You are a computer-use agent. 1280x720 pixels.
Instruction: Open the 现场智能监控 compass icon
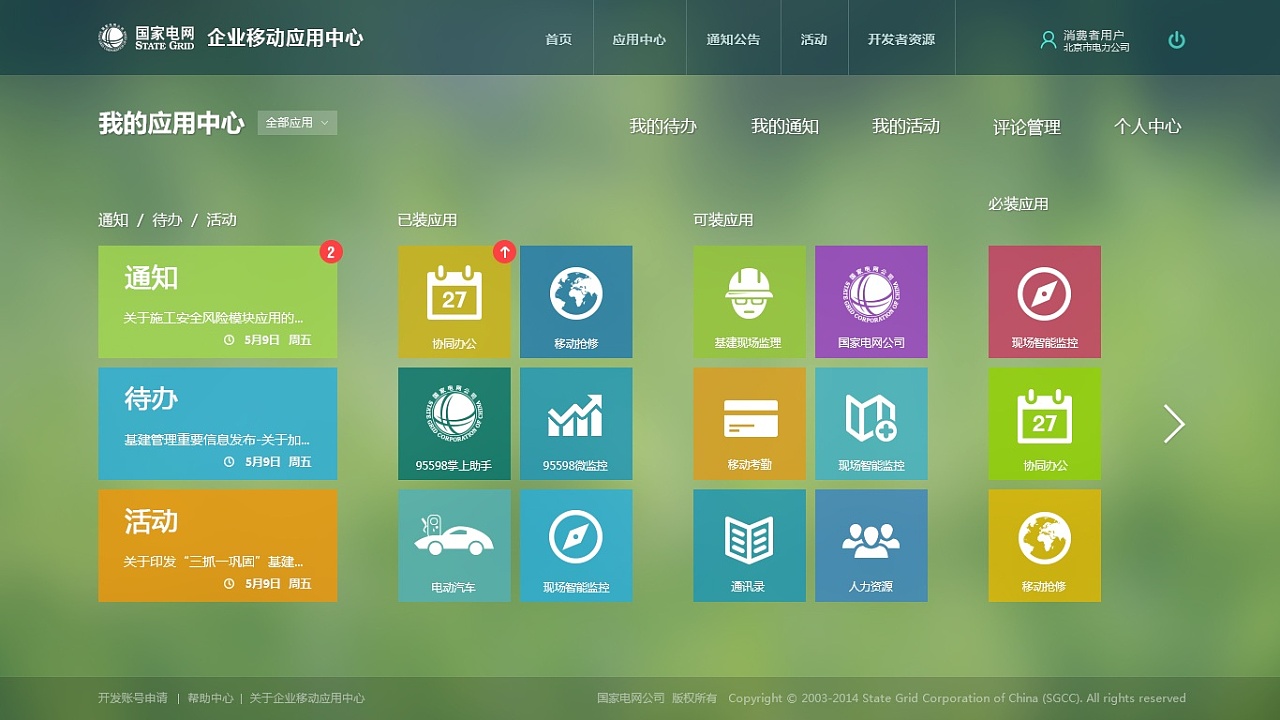576,545
